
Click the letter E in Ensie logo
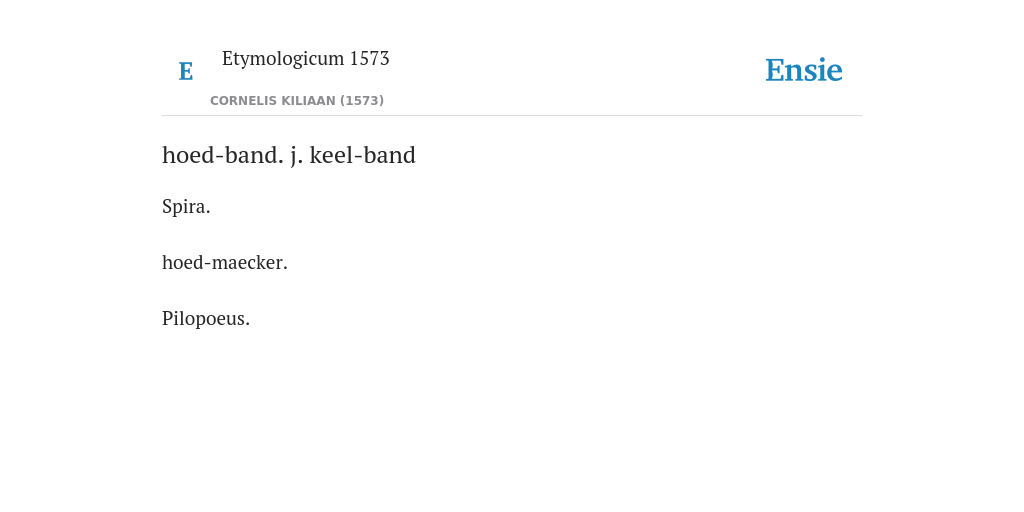pos(774,71)
